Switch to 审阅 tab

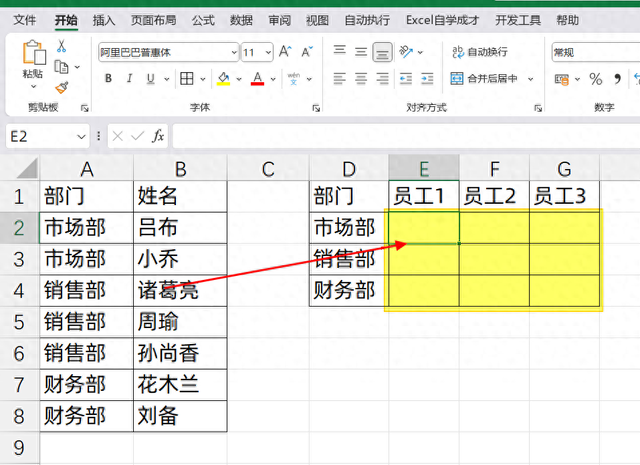pos(280,20)
